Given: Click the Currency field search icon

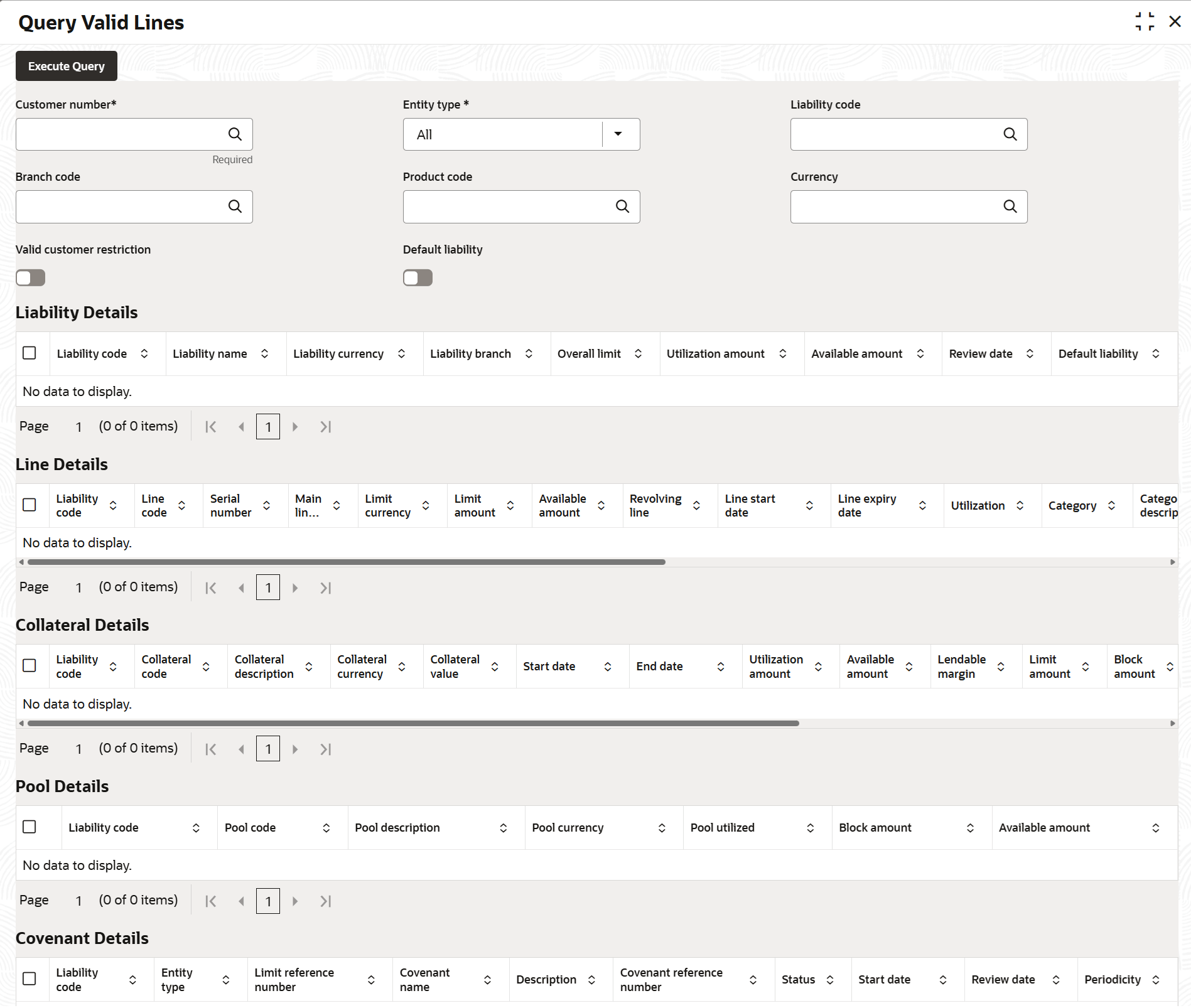Looking at the screenshot, I should [1010, 206].
